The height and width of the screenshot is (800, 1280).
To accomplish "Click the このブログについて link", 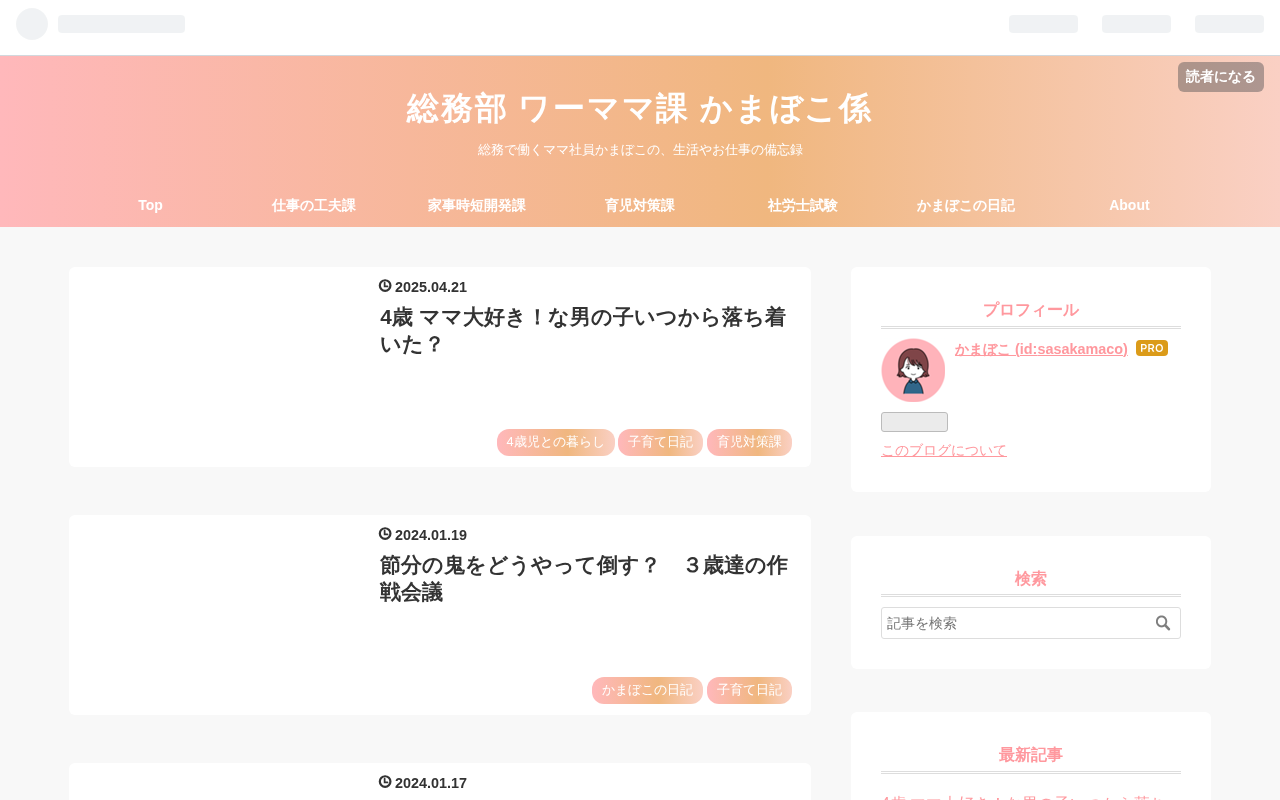I will [944, 450].
